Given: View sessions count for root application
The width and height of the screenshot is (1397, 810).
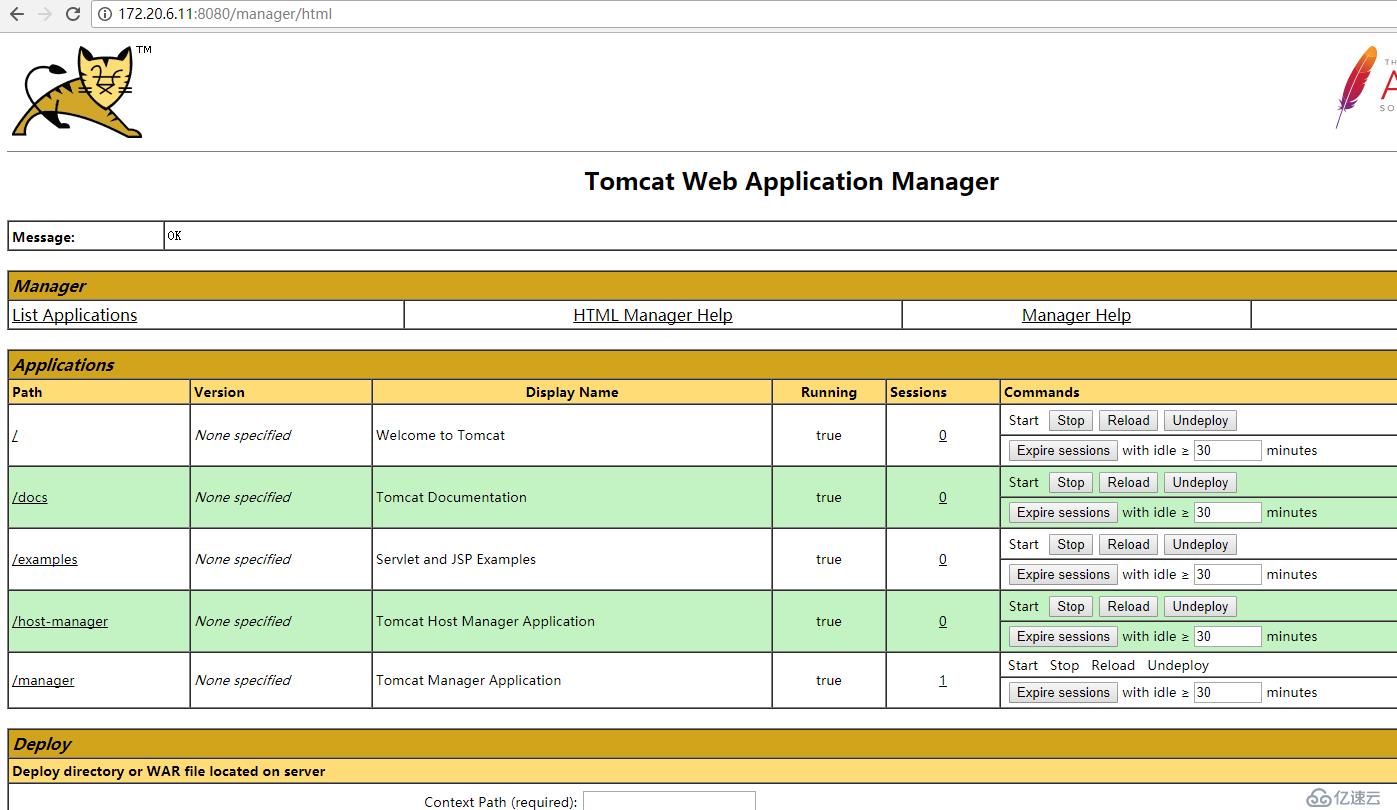Looking at the screenshot, I should [943, 435].
